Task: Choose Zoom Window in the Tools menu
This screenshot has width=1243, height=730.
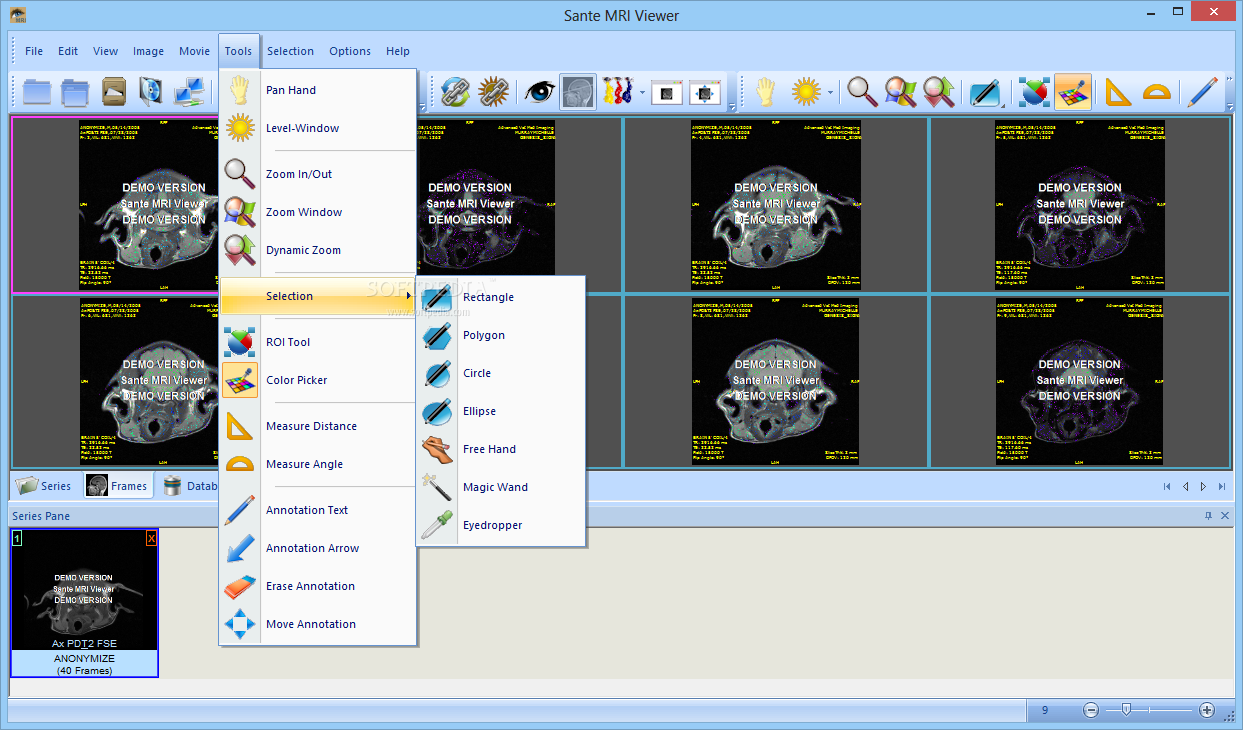Action: pos(317,212)
